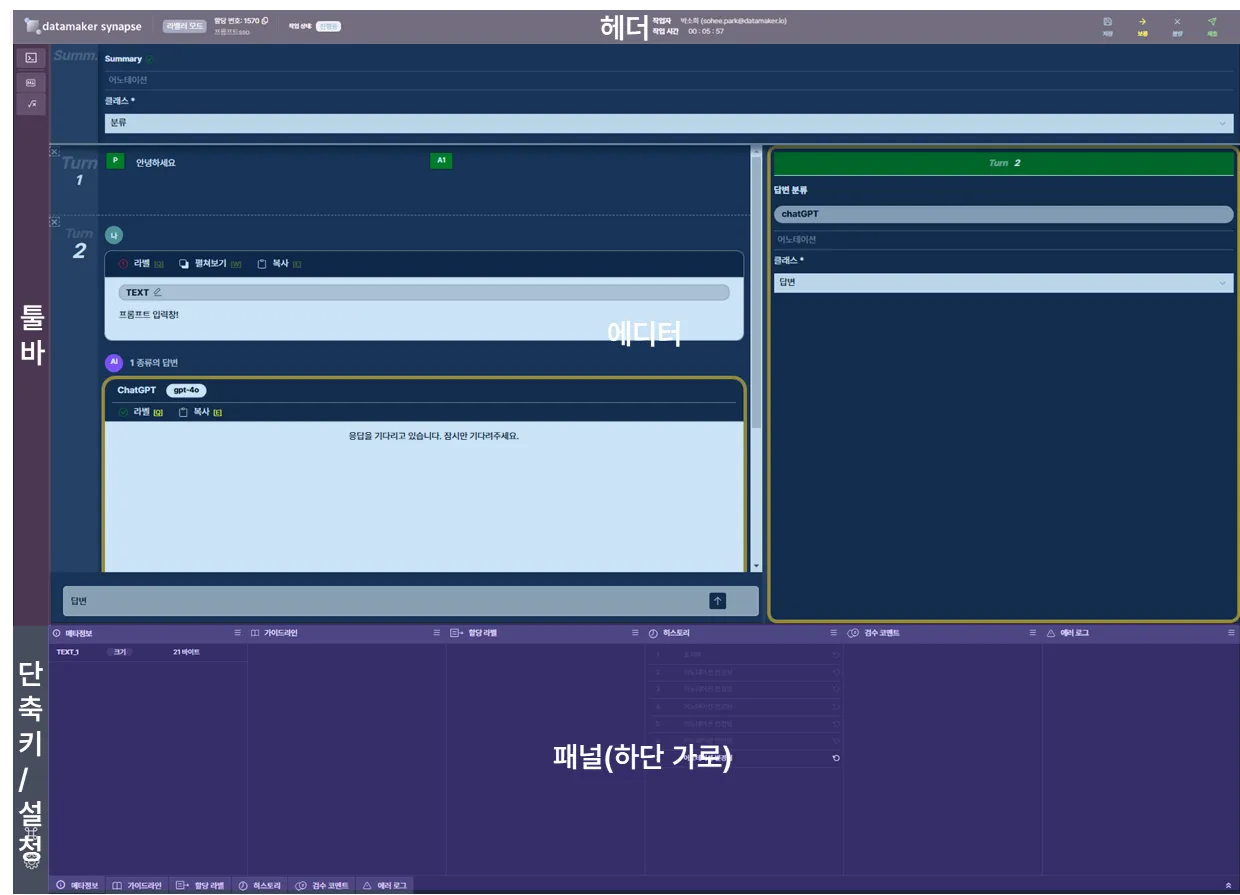Open the 가이드라인 panel menu icon
The width and height of the screenshot is (1240, 895).
[437, 633]
